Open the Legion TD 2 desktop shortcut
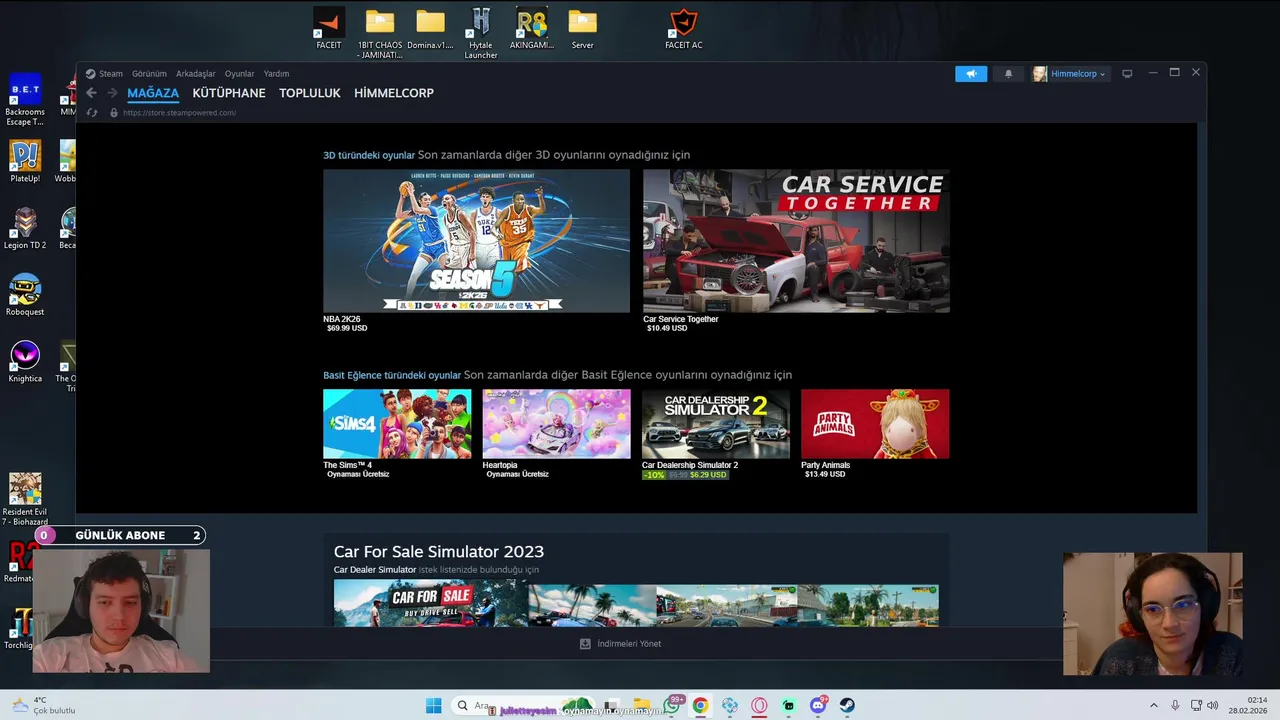The image size is (1280, 720). (25, 228)
